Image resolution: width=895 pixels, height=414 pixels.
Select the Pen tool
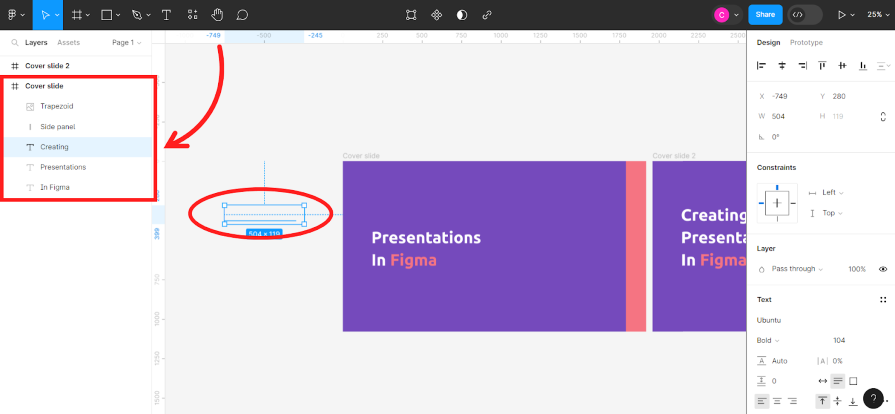(136, 15)
